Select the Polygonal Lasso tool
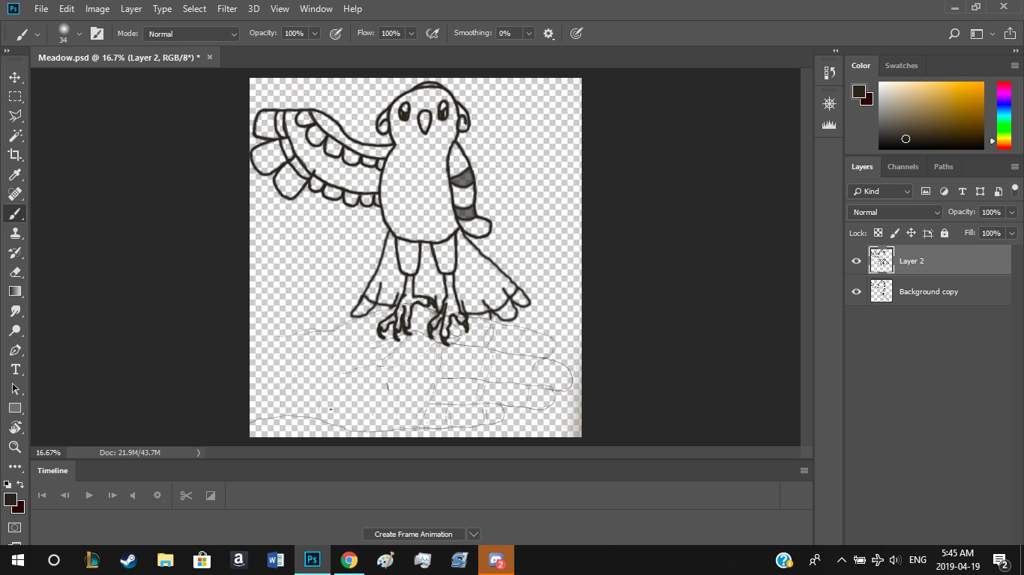Viewport: 1024px width, 575px height. click(x=15, y=116)
